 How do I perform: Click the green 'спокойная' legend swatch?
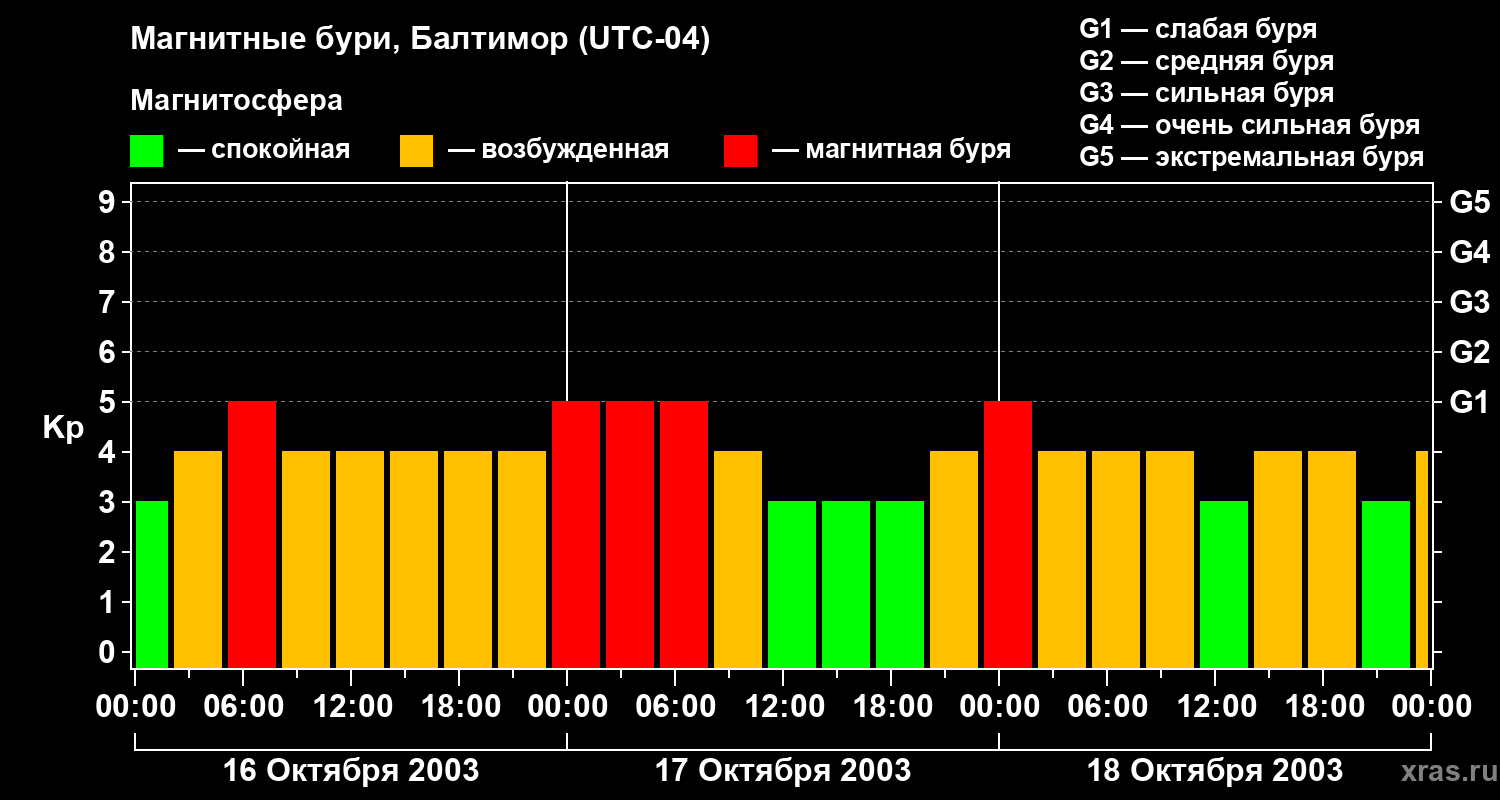pos(146,151)
